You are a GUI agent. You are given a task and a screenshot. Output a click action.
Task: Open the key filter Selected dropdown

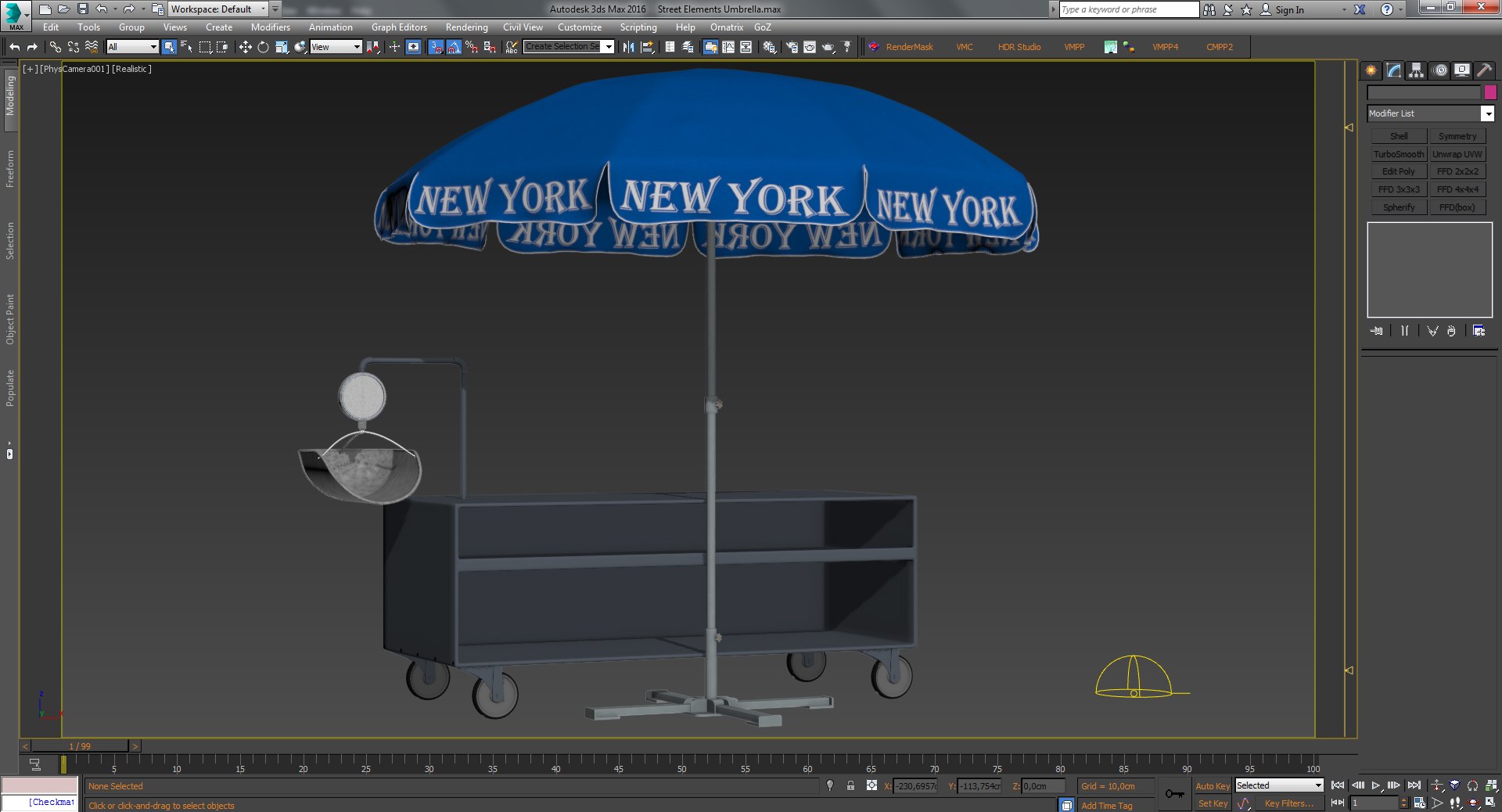1279,785
